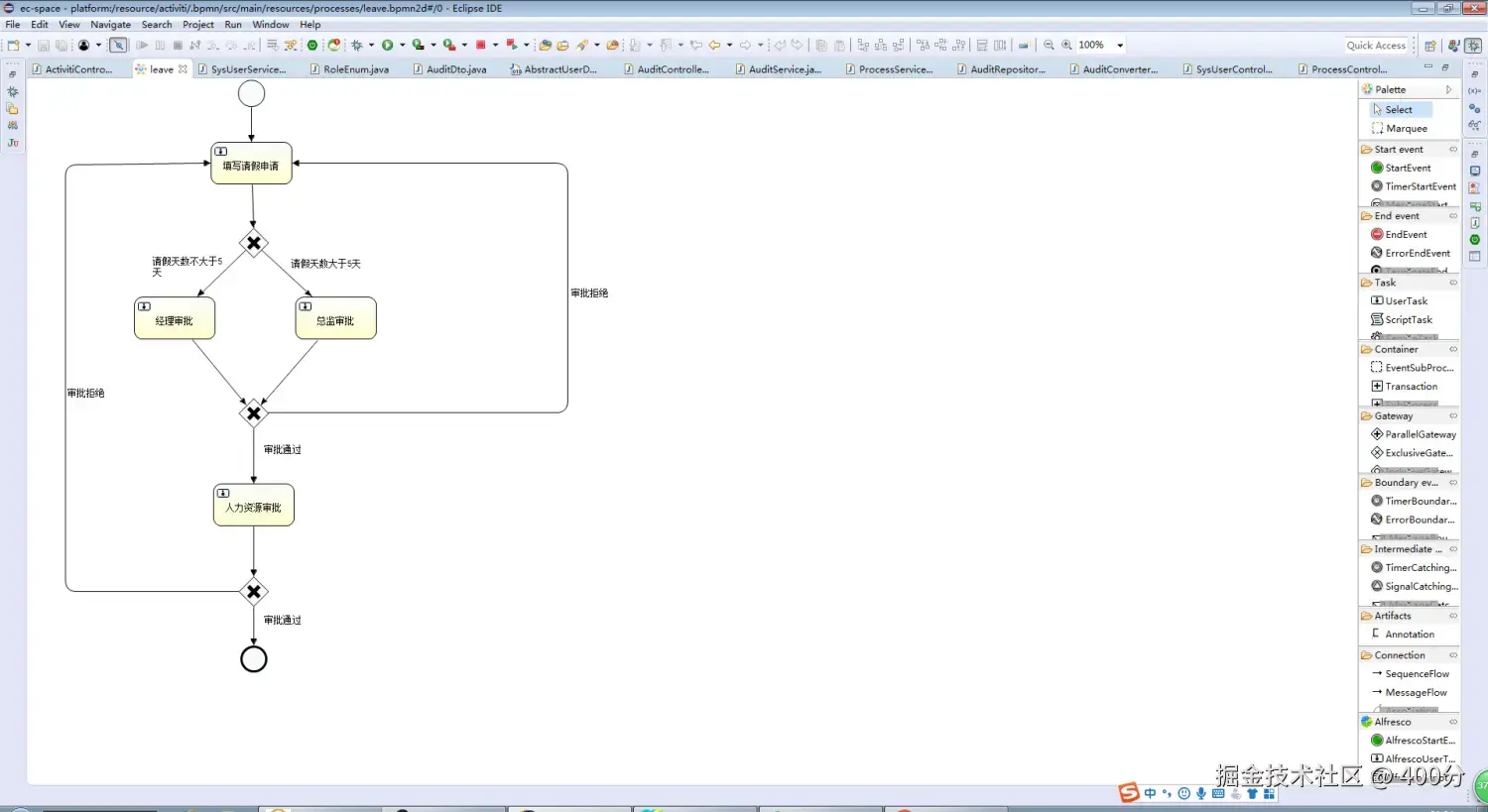Open the Debug button dropdown arrow
Screen dimensions: 1488x812
[371, 46]
